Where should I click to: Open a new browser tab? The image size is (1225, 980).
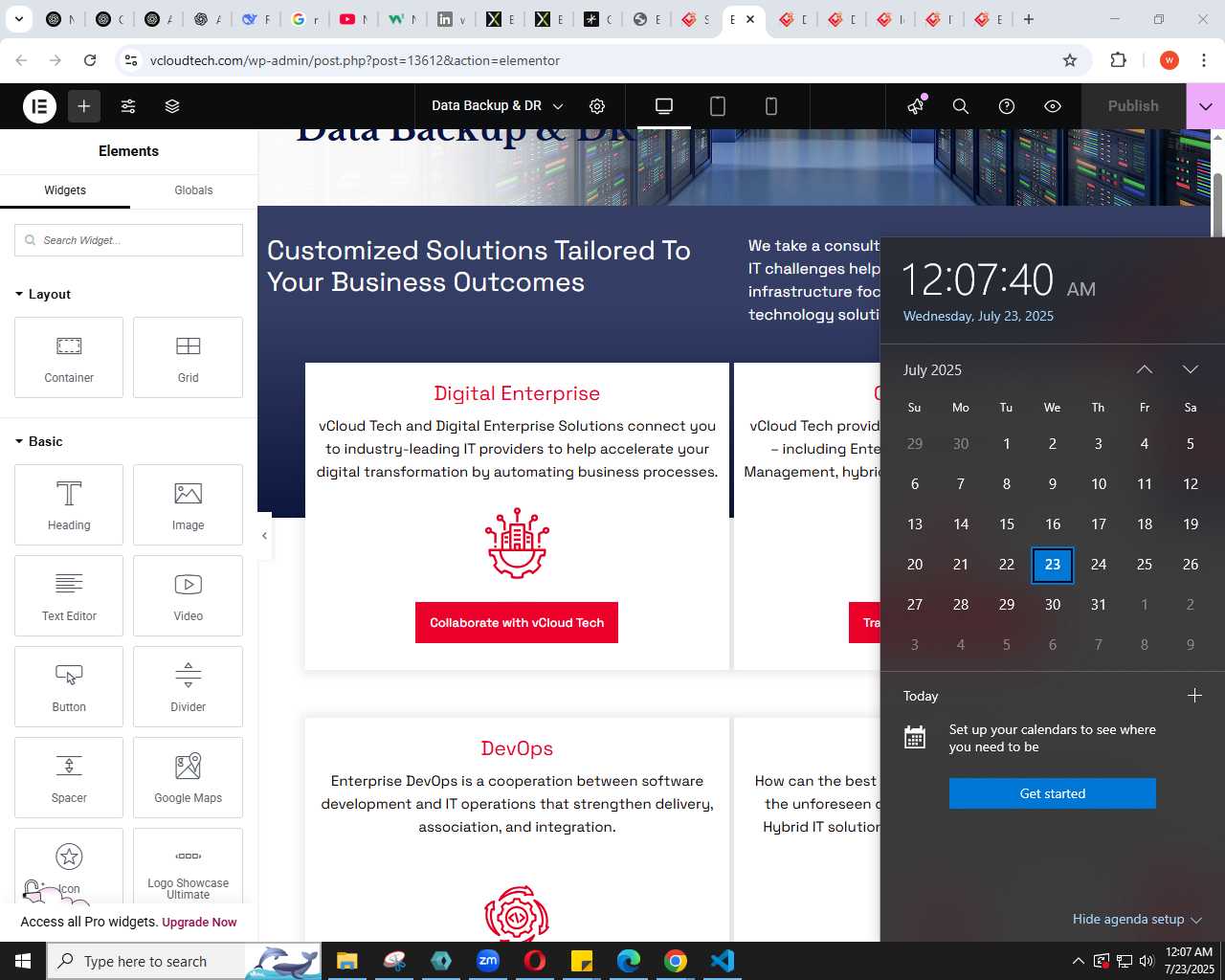1029,19
